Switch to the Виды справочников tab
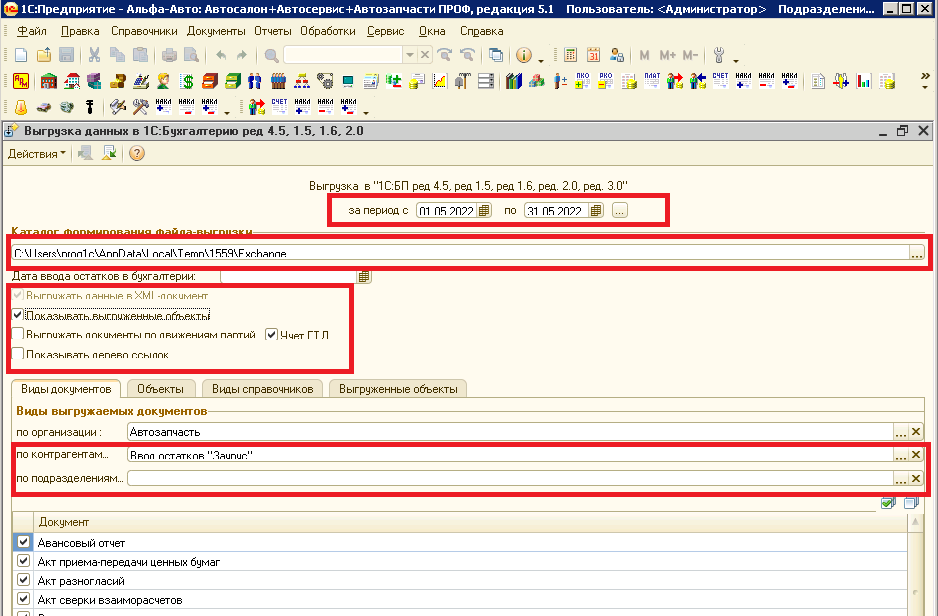Image resolution: width=938 pixels, height=616 pixels. point(263,389)
